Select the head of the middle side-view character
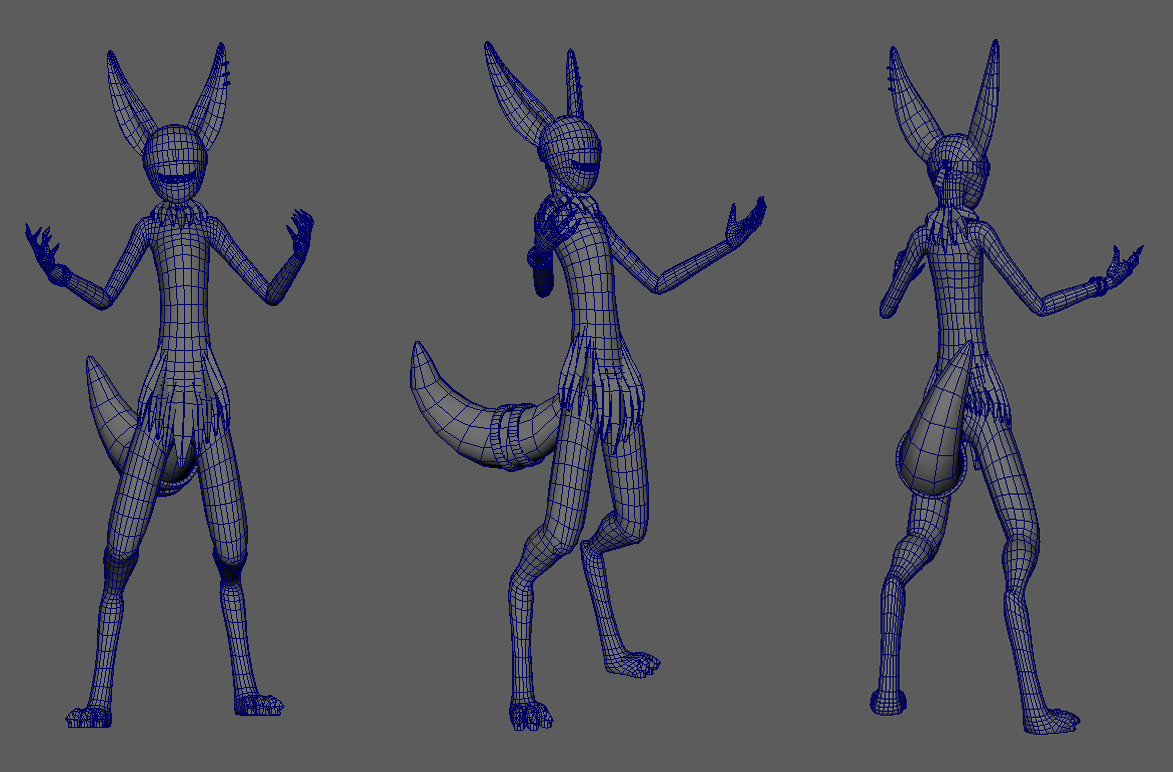Image resolution: width=1173 pixels, height=772 pixels. click(x=570, y=155)
